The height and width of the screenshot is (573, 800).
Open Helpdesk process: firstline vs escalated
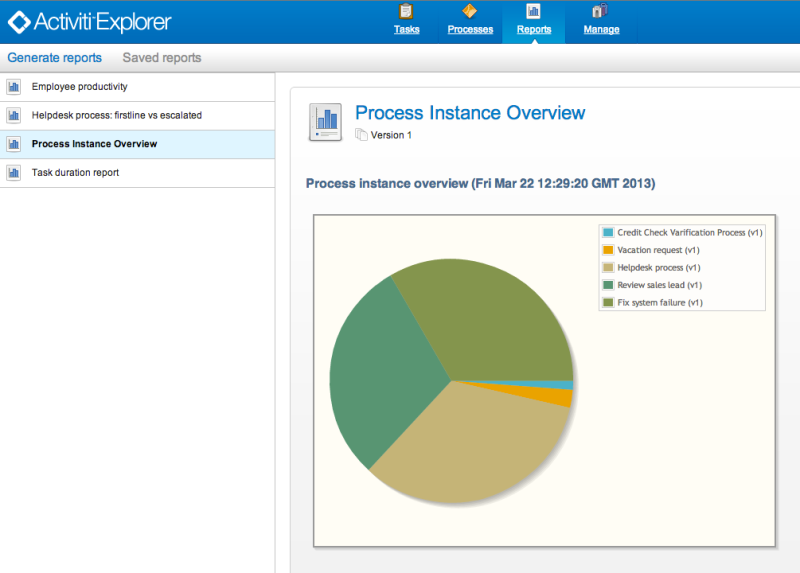(116, 115)
